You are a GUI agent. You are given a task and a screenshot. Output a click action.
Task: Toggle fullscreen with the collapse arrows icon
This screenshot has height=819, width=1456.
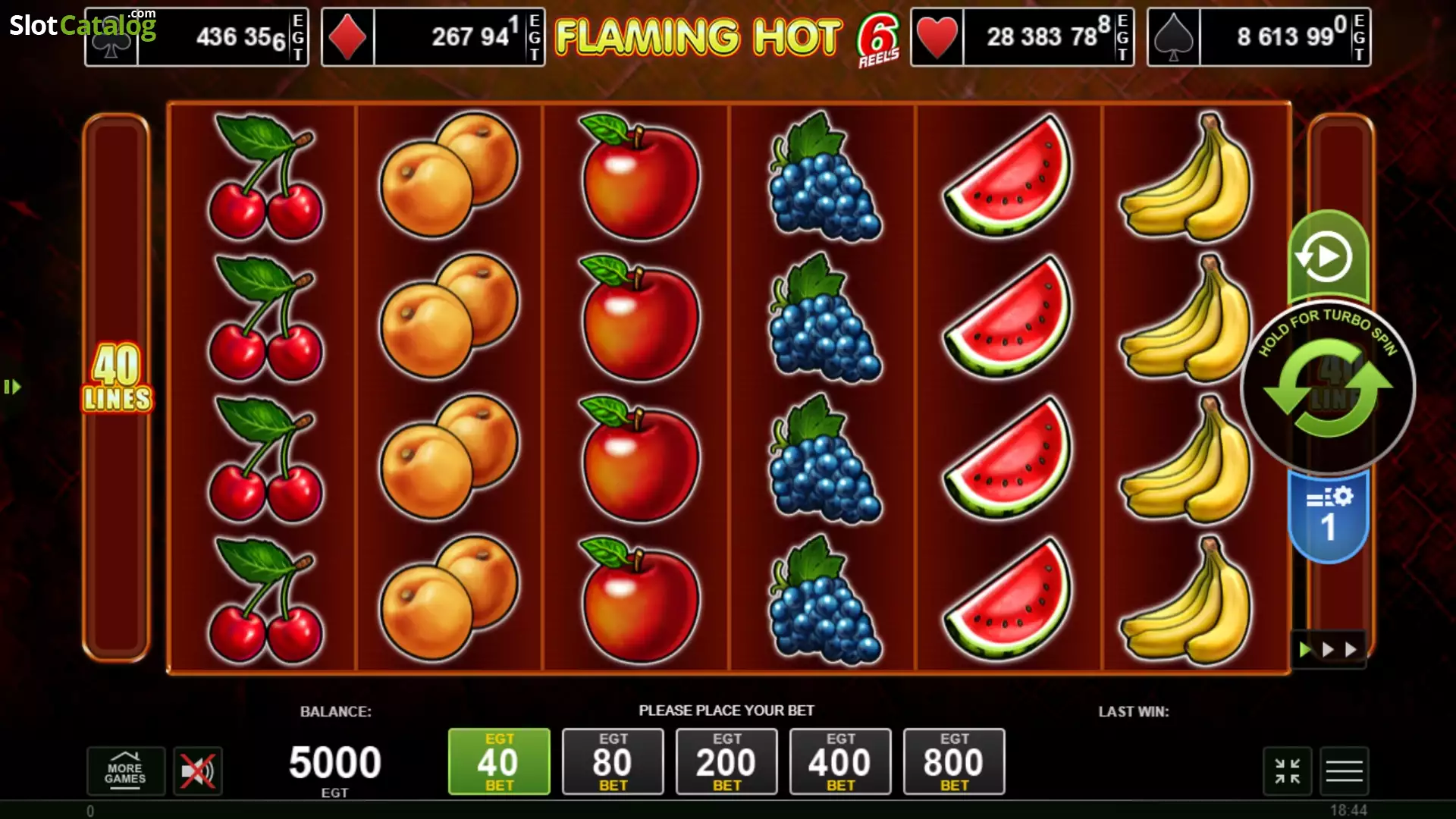point(1287,771)
